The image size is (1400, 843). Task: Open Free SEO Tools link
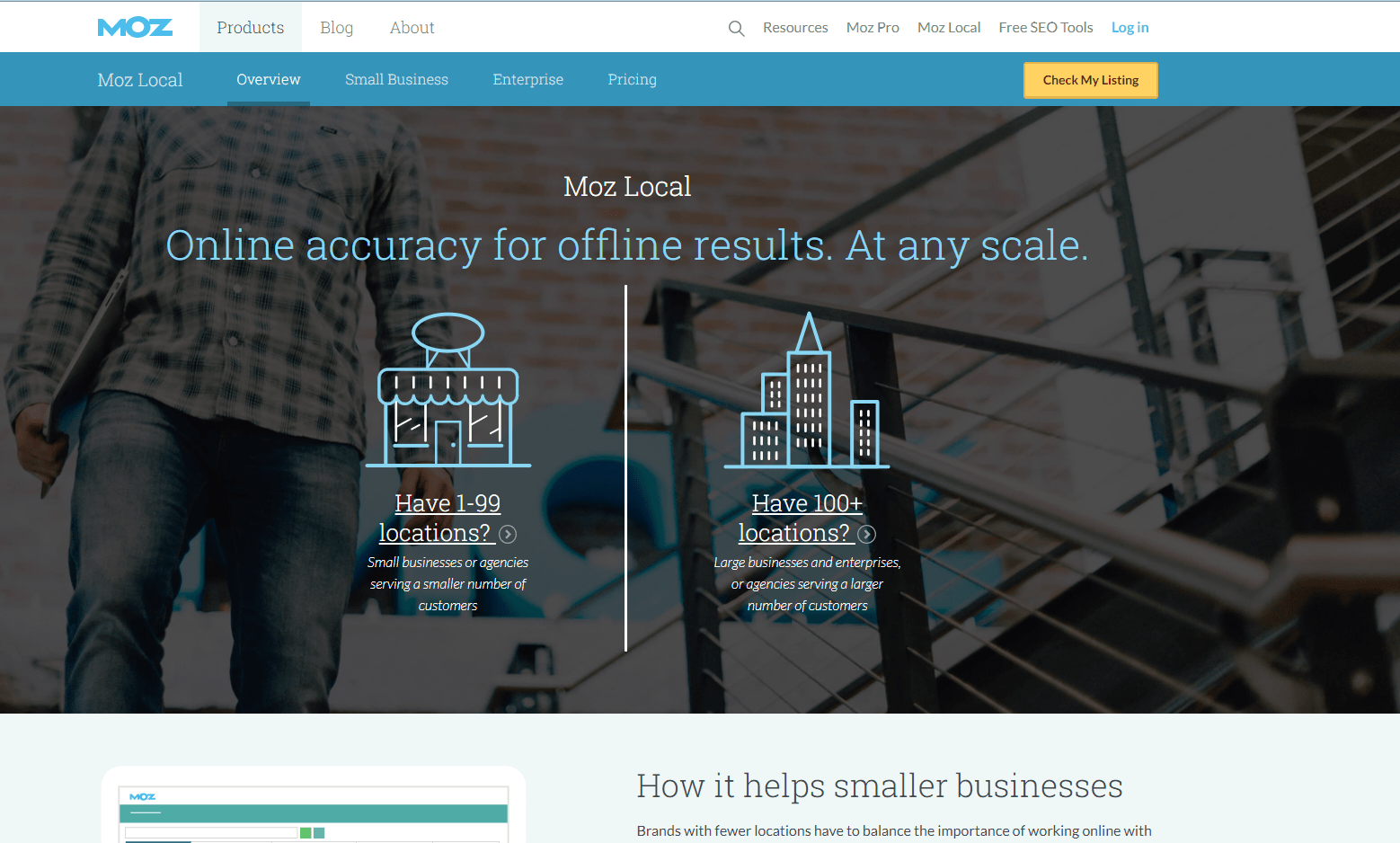(1046, 28)
